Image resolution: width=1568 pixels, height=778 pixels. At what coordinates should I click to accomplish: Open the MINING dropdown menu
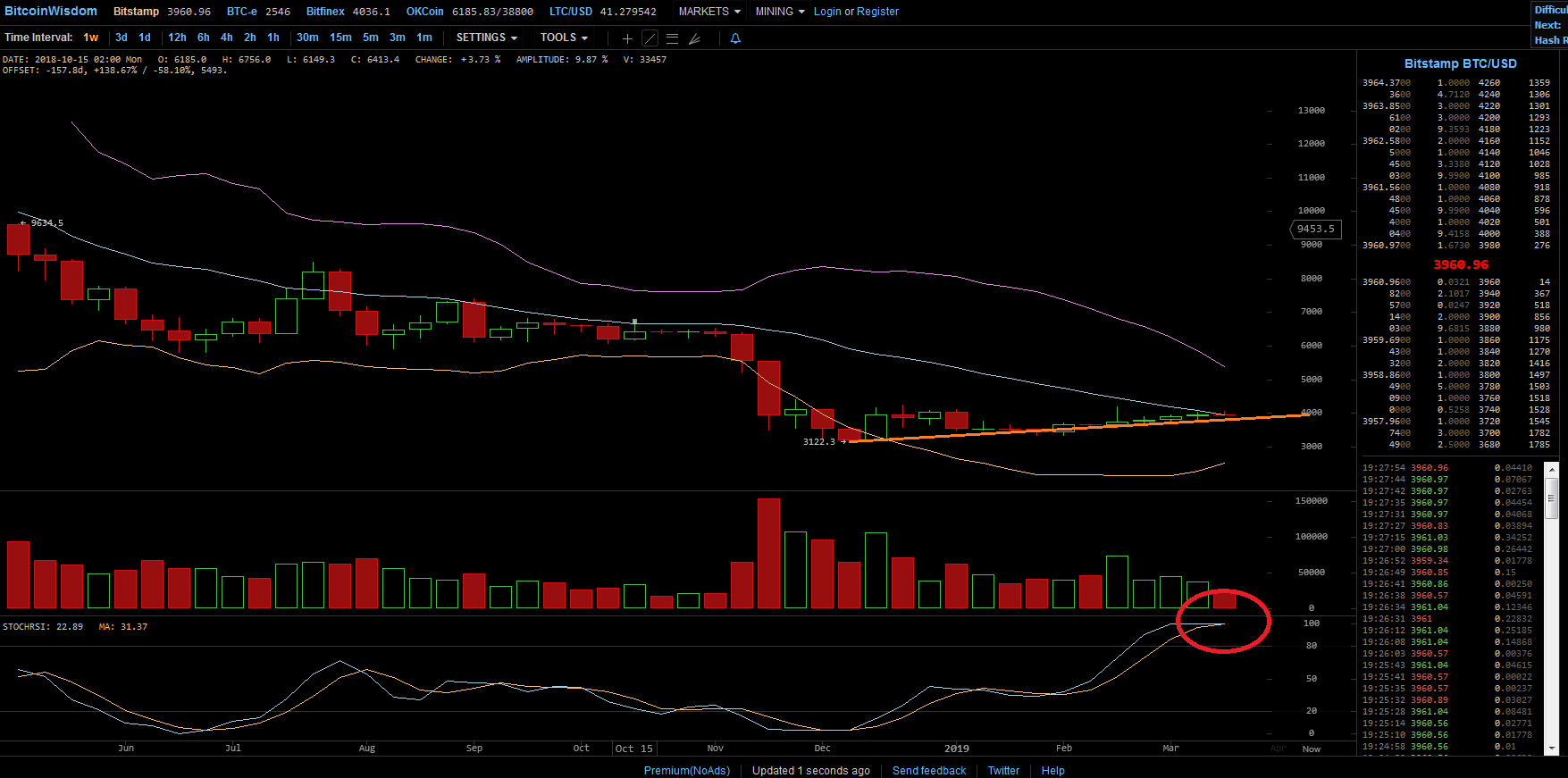tap(780, 12)
